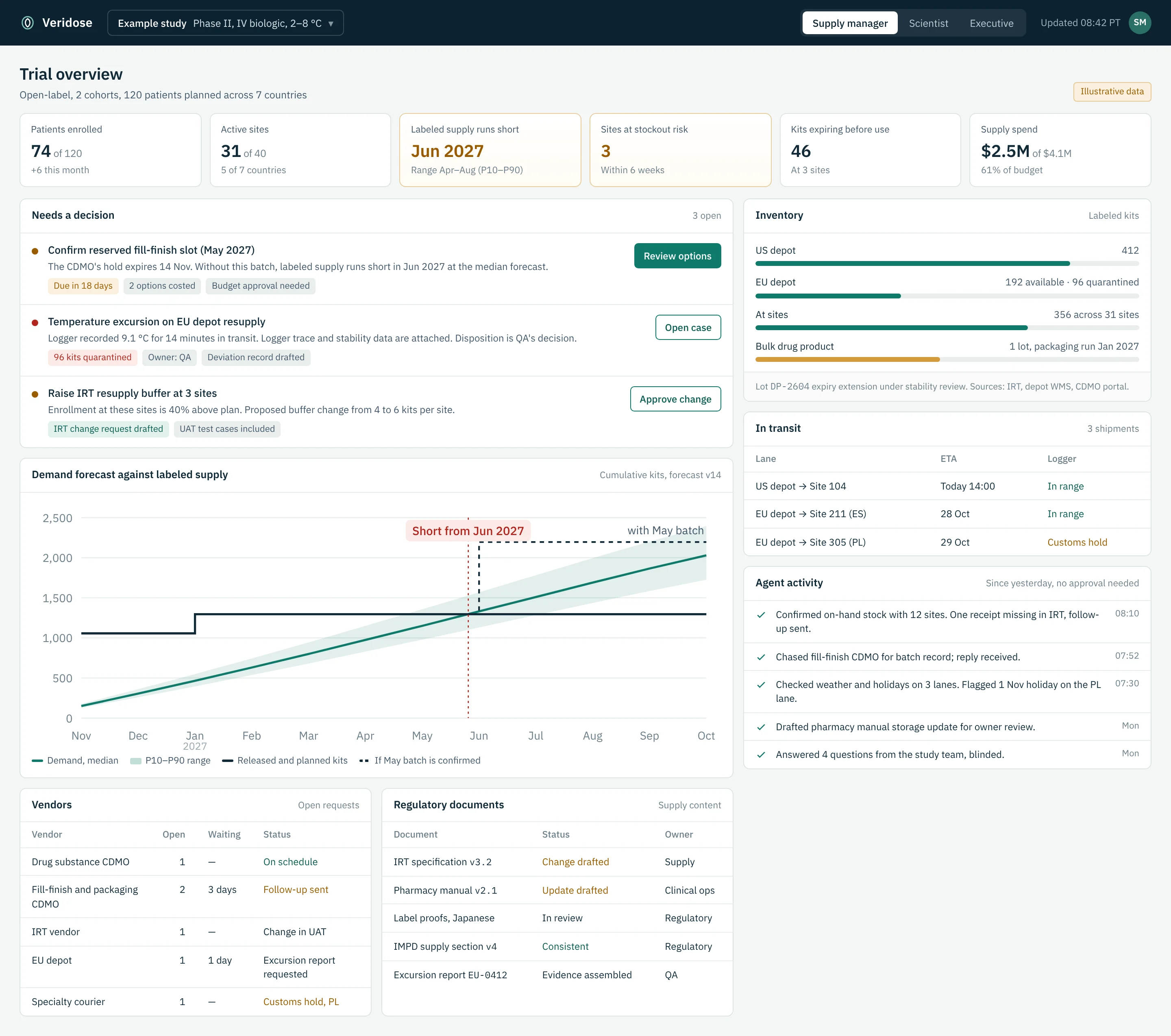Click the Veridose logo icon

click(x=28, y=23)
